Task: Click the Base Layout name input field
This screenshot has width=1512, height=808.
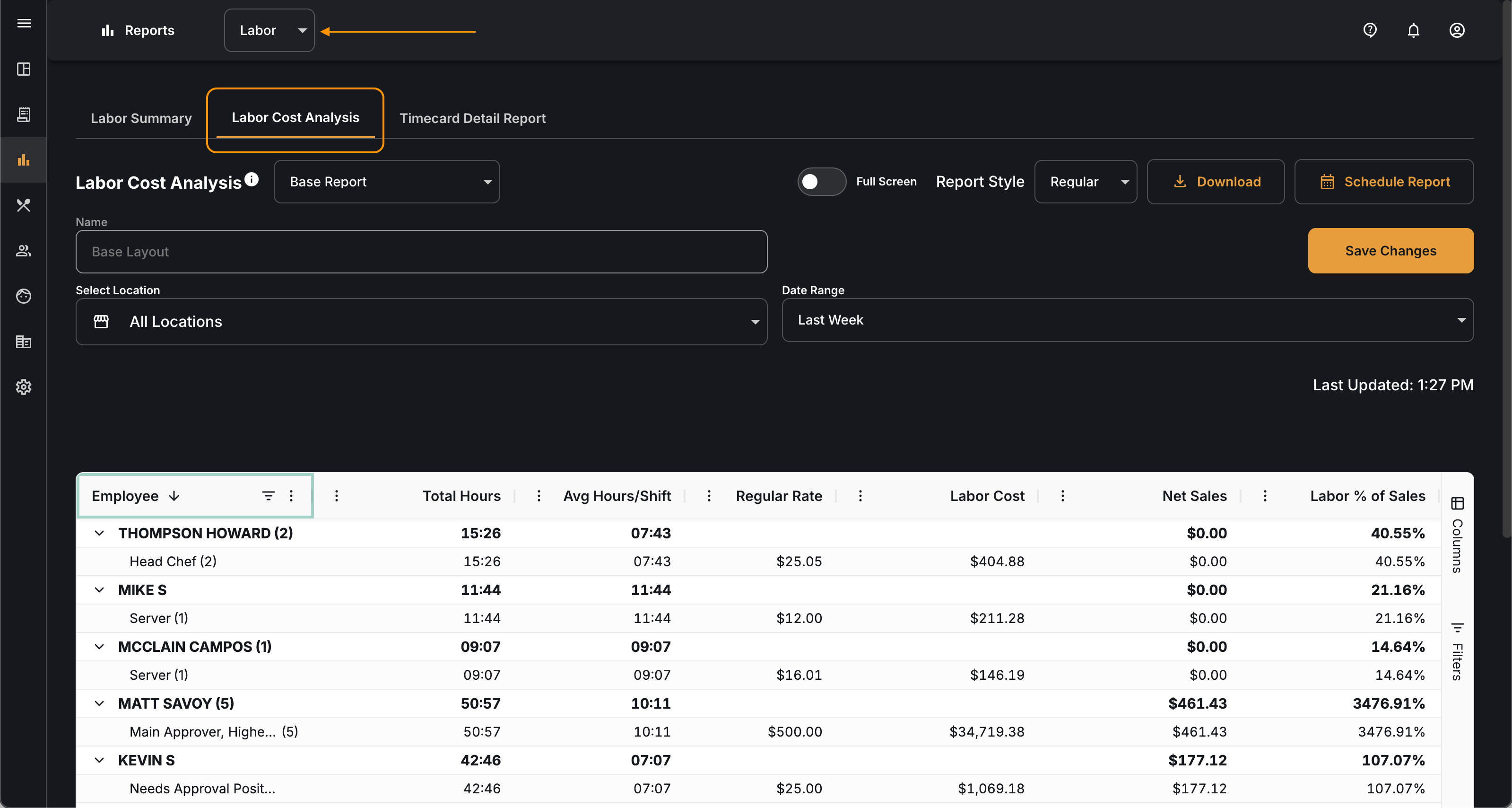Action: 421,251
